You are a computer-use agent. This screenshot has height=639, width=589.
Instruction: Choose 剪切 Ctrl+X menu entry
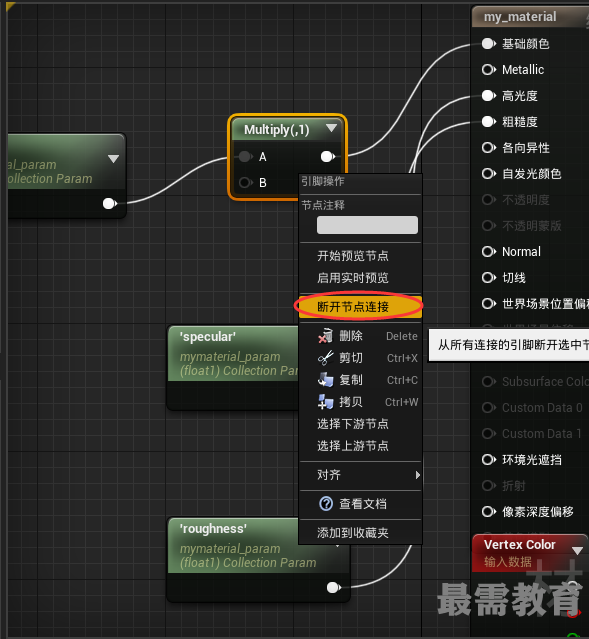pyautogui.click(x=360, y=358)
